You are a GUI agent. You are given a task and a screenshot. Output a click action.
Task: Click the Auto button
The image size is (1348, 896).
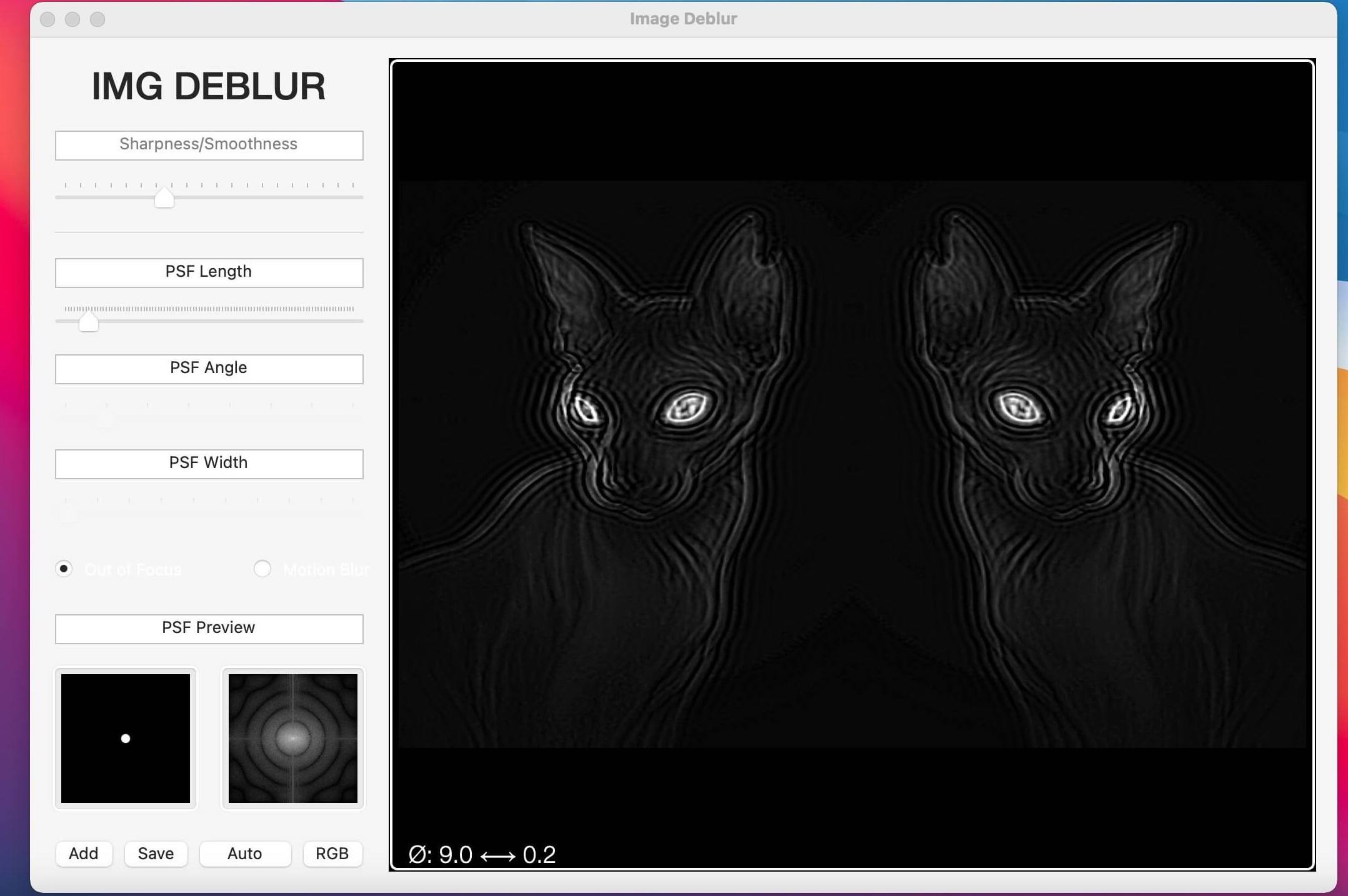click(245, 854)
